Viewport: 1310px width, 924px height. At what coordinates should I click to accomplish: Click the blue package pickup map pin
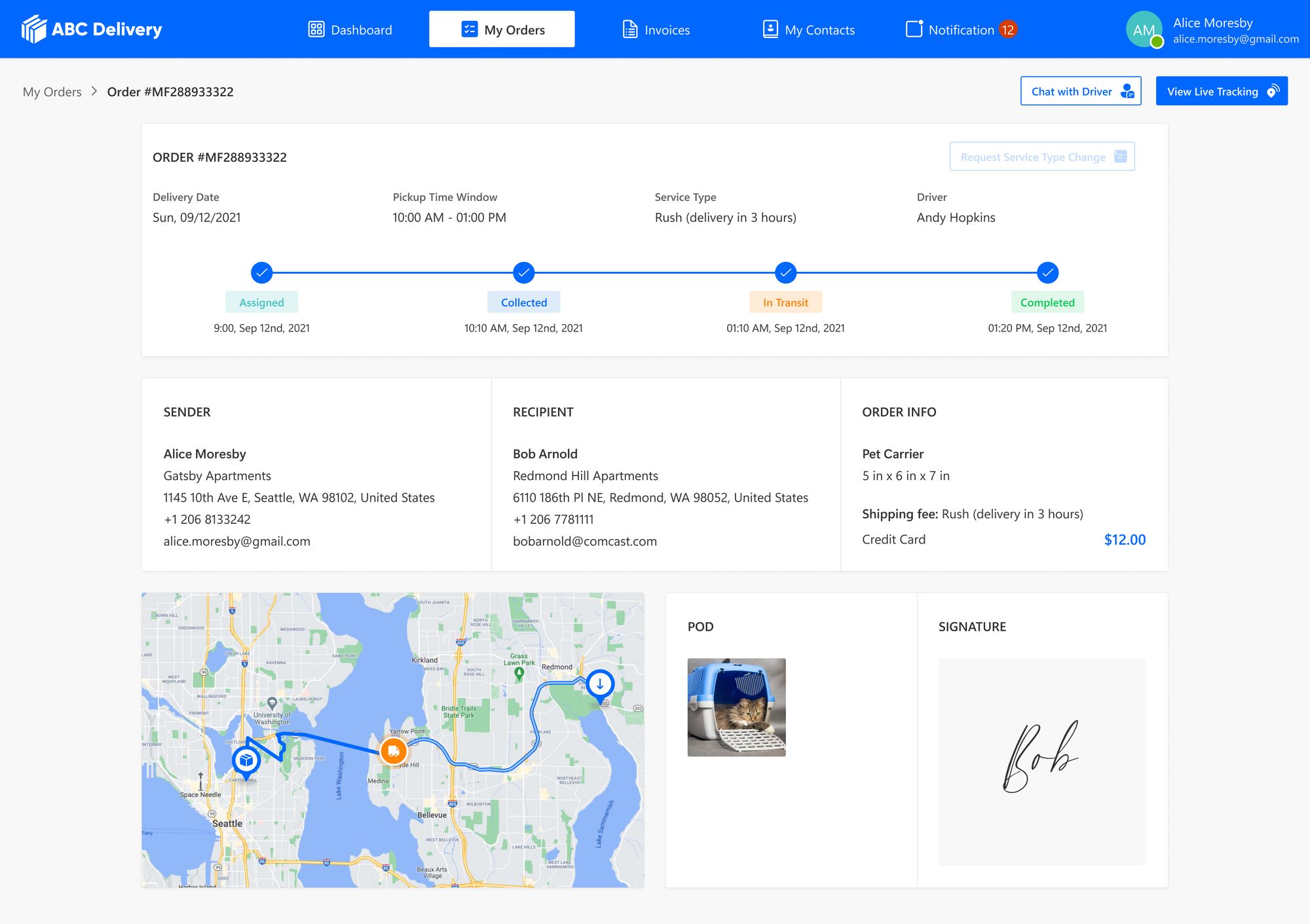[246, 760]
